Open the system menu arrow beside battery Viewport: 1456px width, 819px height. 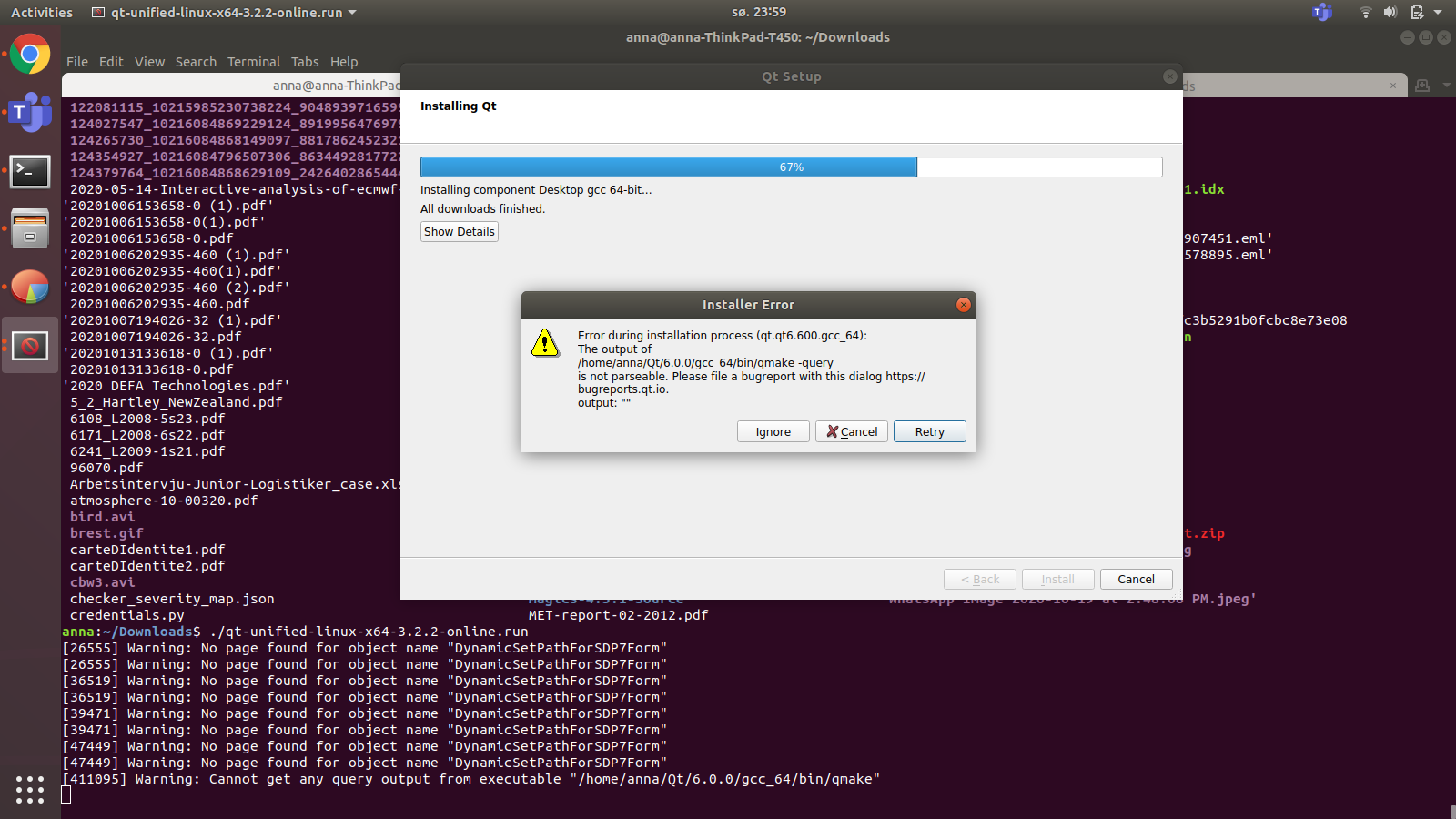click(1438, 13)
